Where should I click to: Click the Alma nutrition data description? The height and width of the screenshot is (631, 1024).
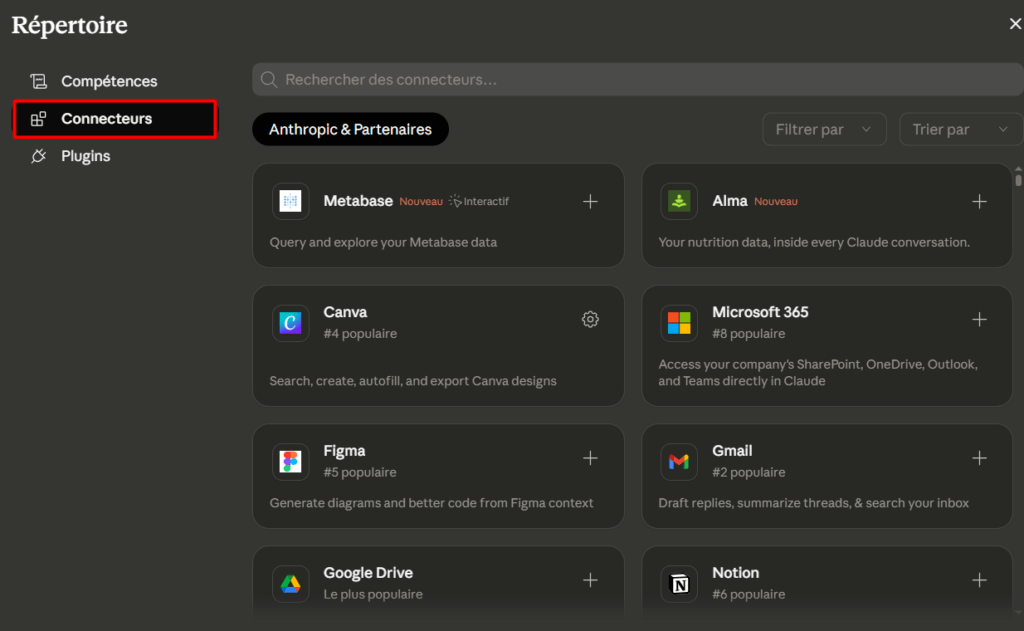pos(814,242)
